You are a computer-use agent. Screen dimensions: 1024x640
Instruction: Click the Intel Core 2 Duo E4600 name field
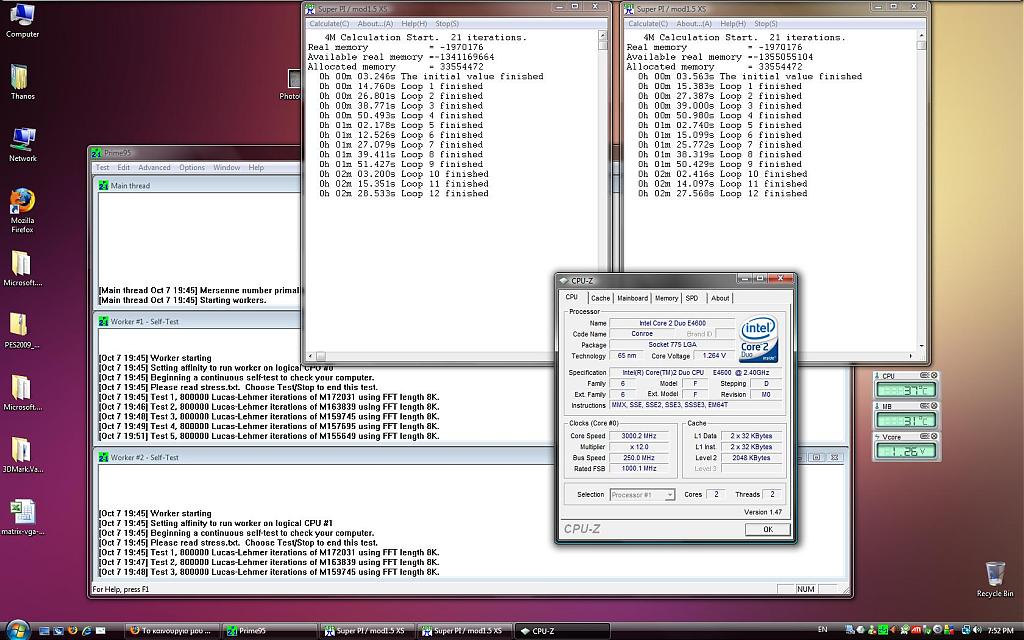672,323
